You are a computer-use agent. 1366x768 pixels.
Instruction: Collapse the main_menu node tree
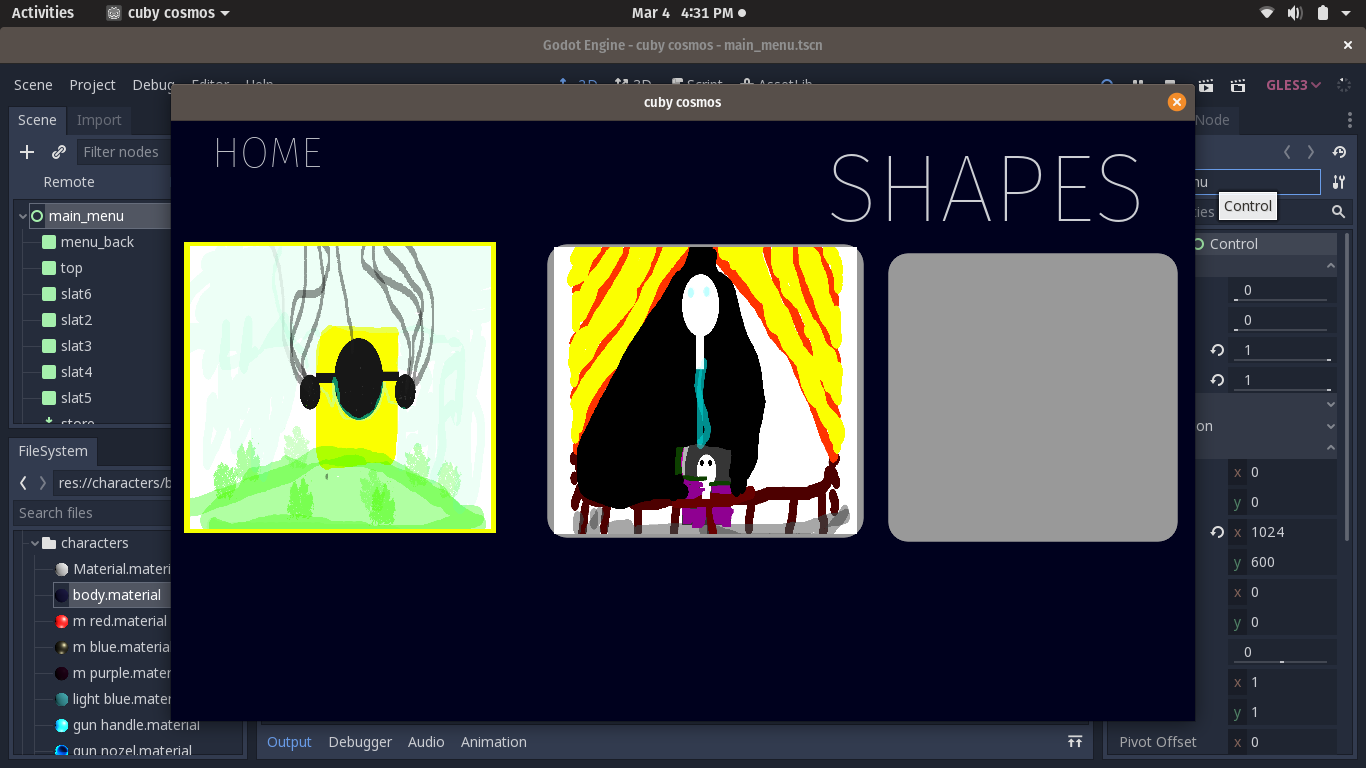(x=22, y=216)
